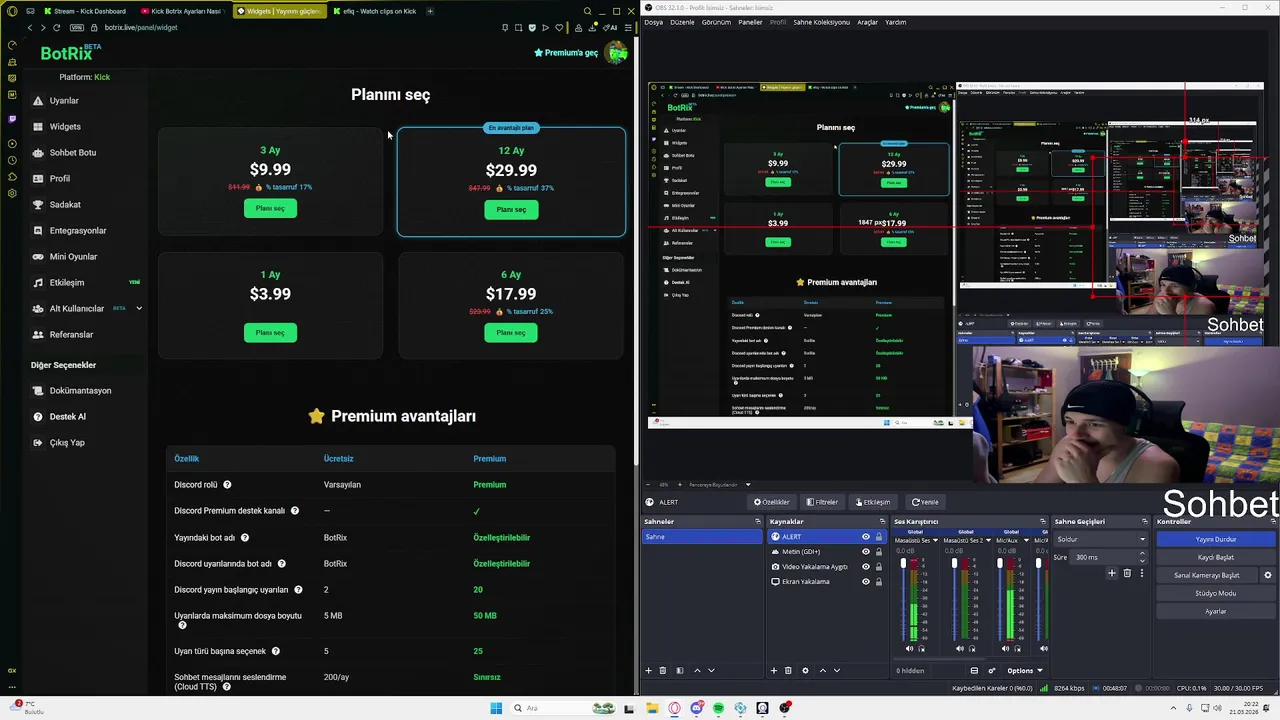Open Mini Oyunlar in the sidebar

coord(73,257)
